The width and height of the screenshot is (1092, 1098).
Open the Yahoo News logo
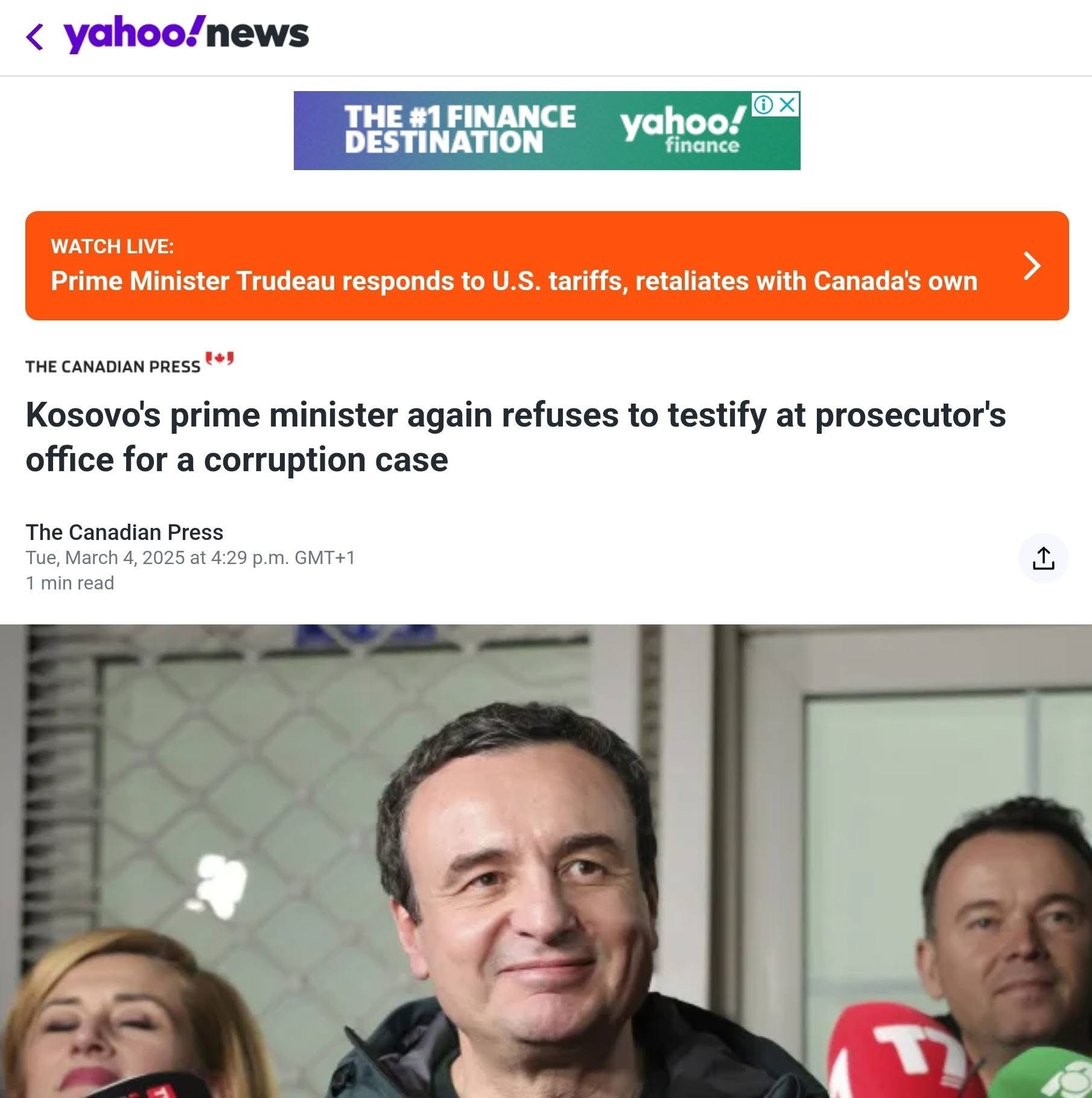coord(186,34)
